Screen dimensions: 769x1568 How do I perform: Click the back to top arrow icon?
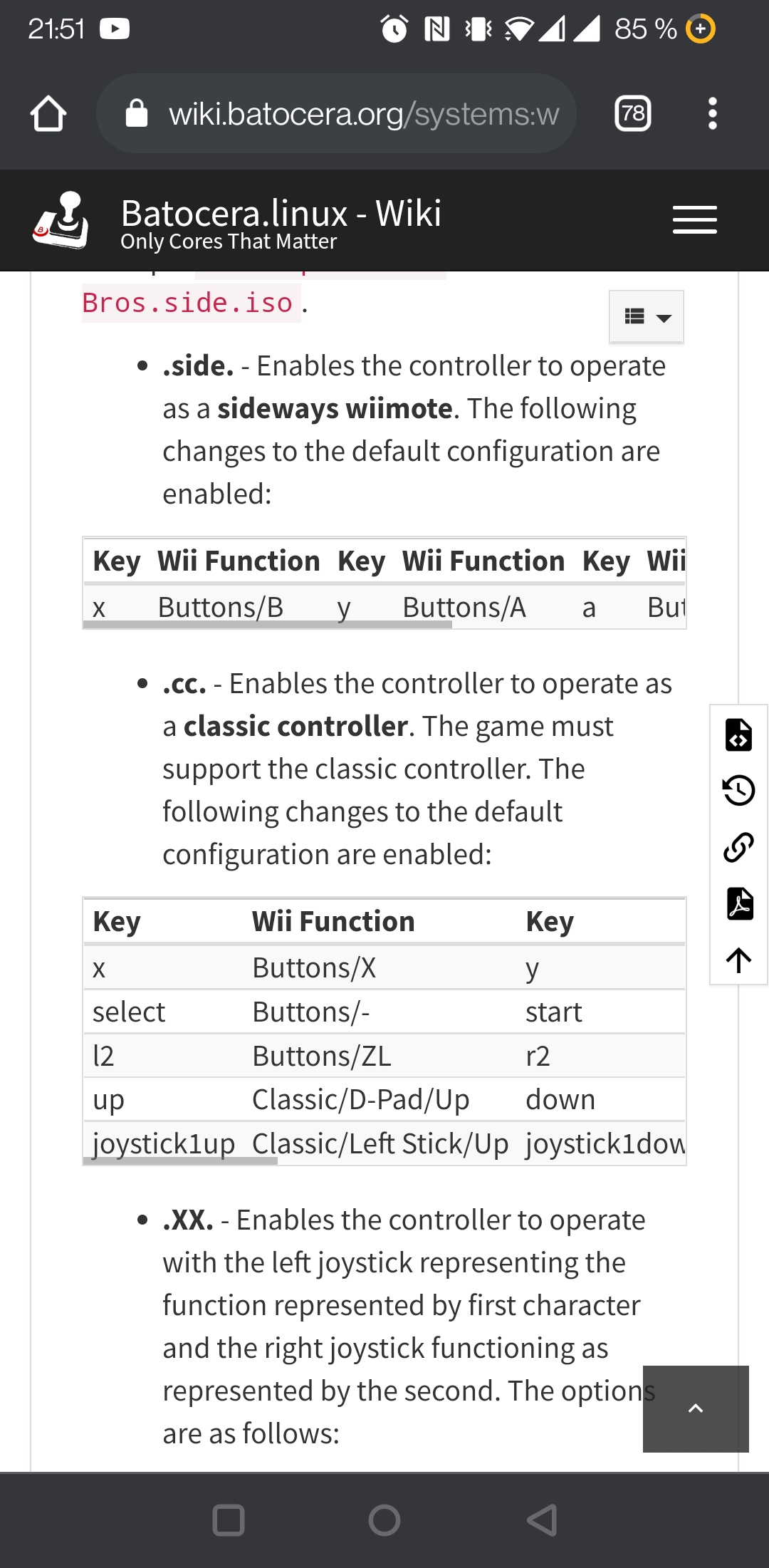pos(739,960)
